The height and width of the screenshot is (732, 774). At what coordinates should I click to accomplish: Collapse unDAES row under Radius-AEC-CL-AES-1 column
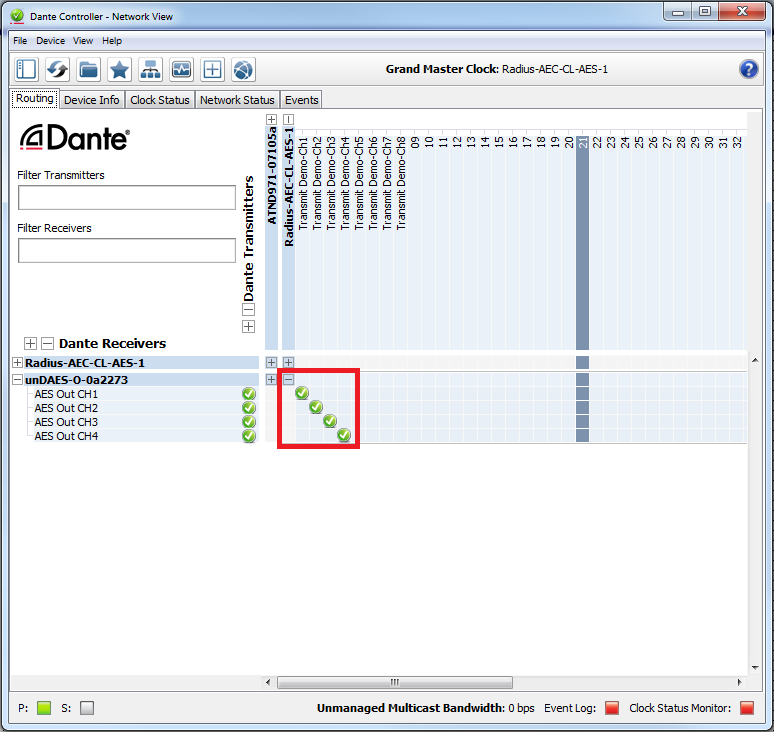(289, 380)
